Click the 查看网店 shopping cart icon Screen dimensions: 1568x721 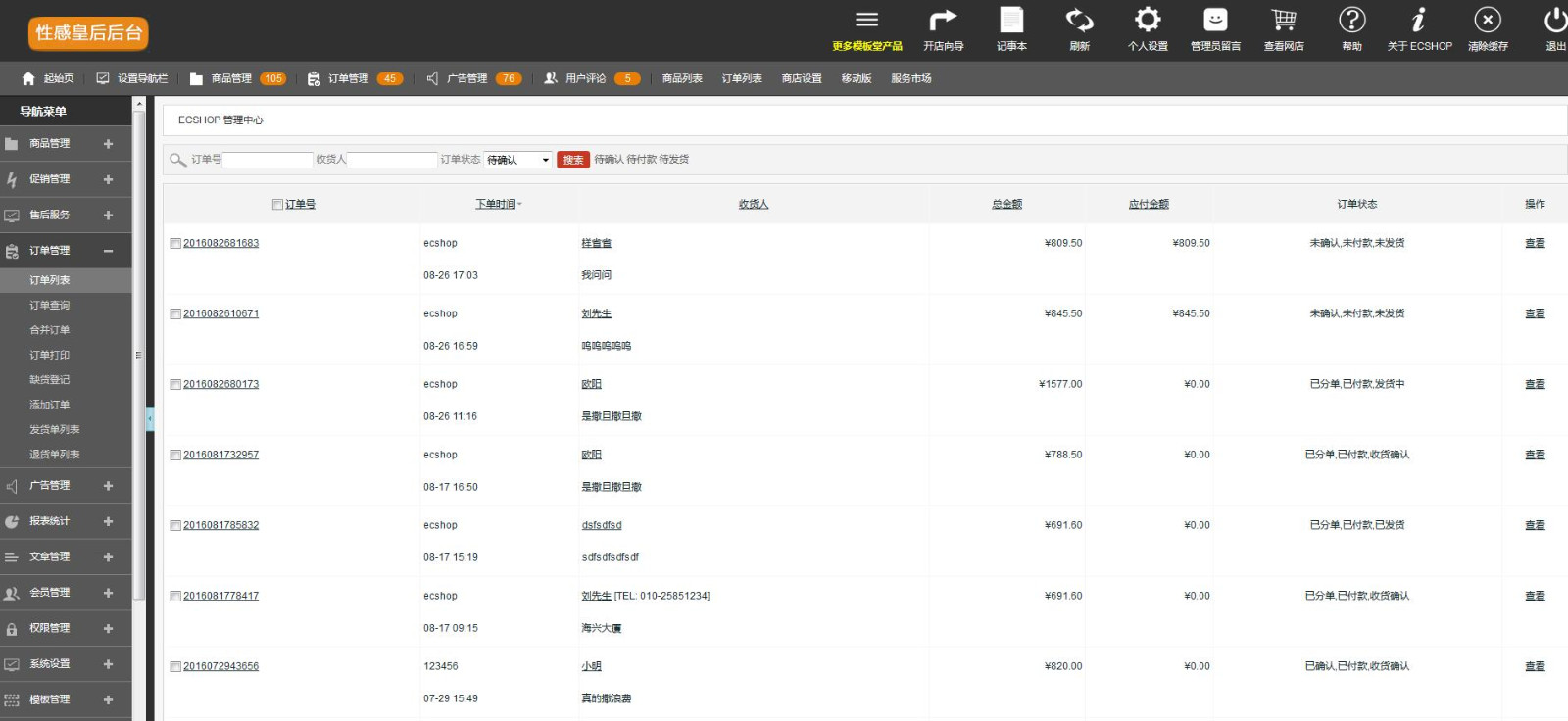click(1284, 21)
